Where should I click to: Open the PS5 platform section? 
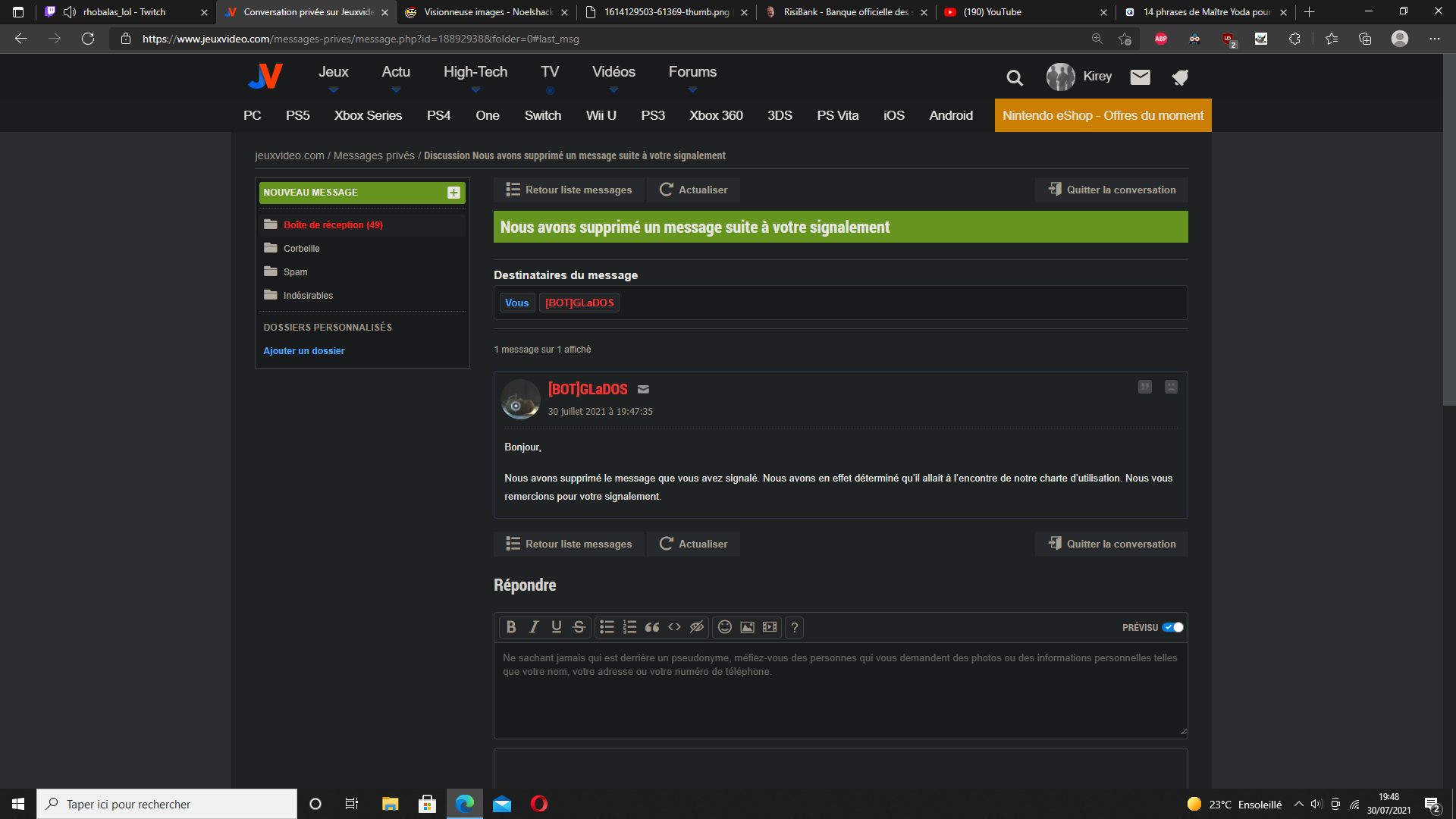click(297, 115)
